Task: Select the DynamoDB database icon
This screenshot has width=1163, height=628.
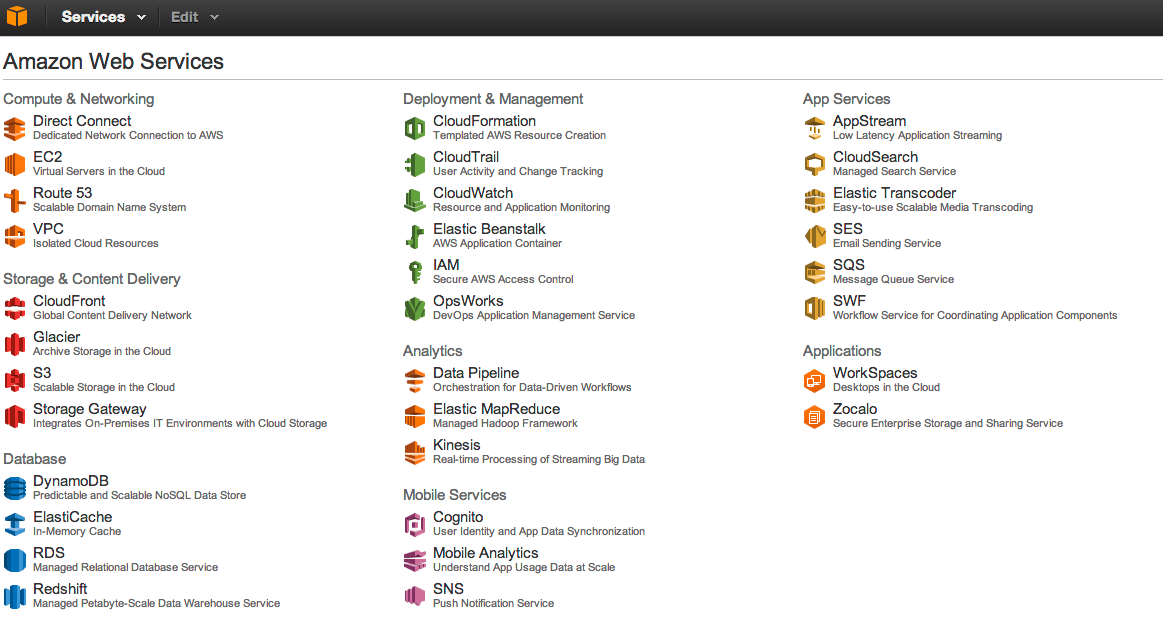Action: [x=15, y=488]
